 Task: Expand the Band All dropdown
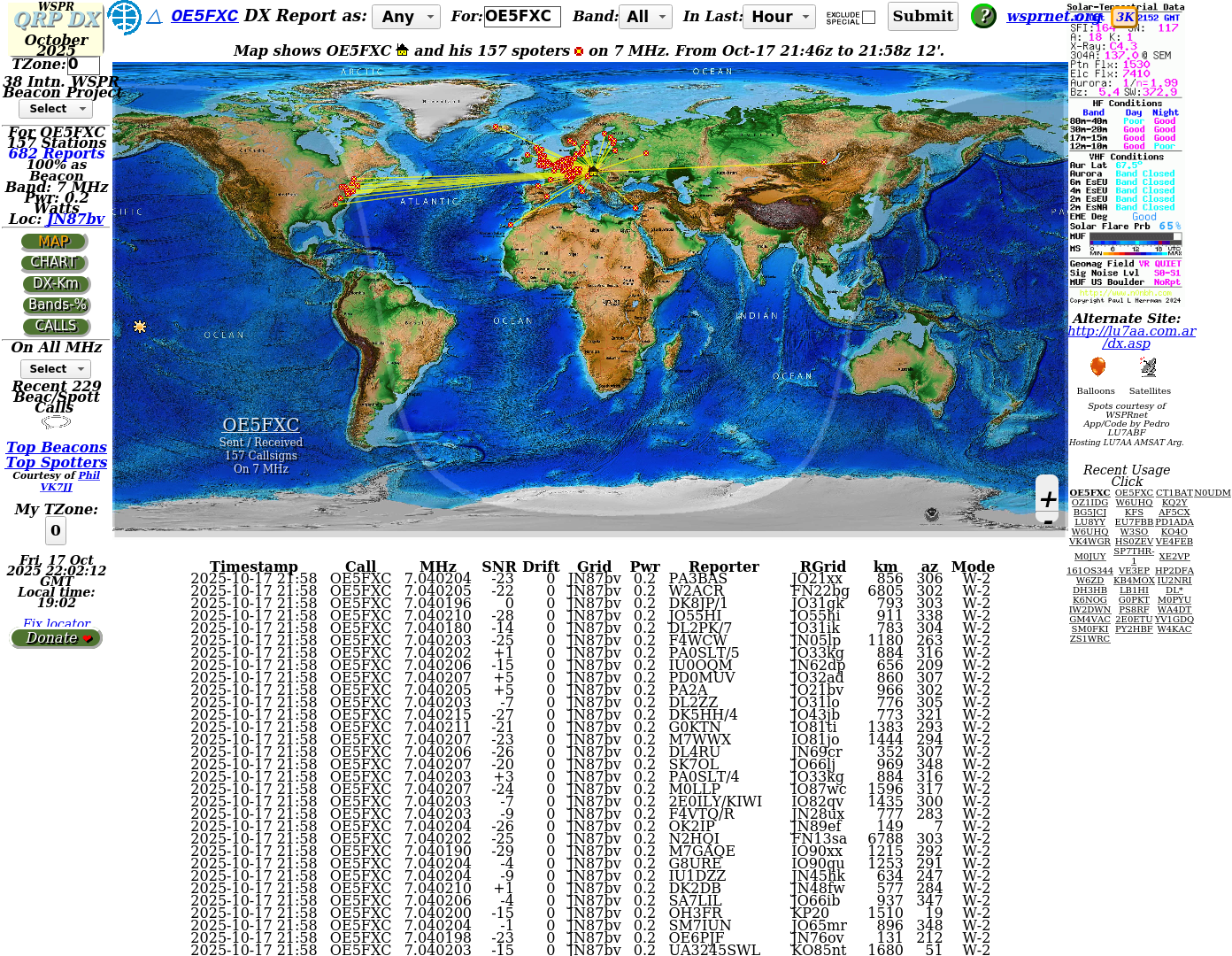point(647,17)
